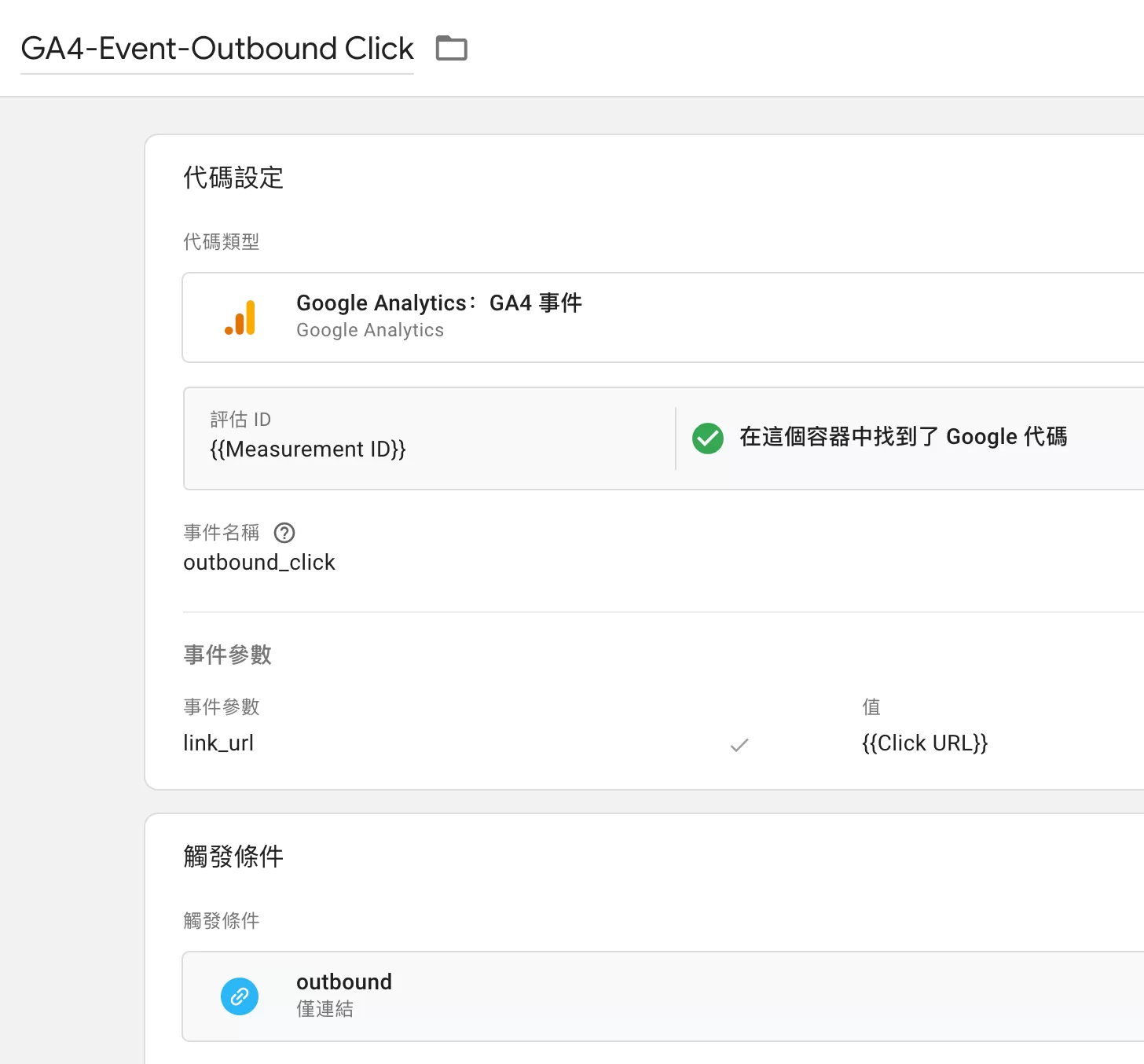Click the help icon next to 事件名稱
Viewport: 1144px width, 1064px height.
pyautogui.click(x=284, y=533)
